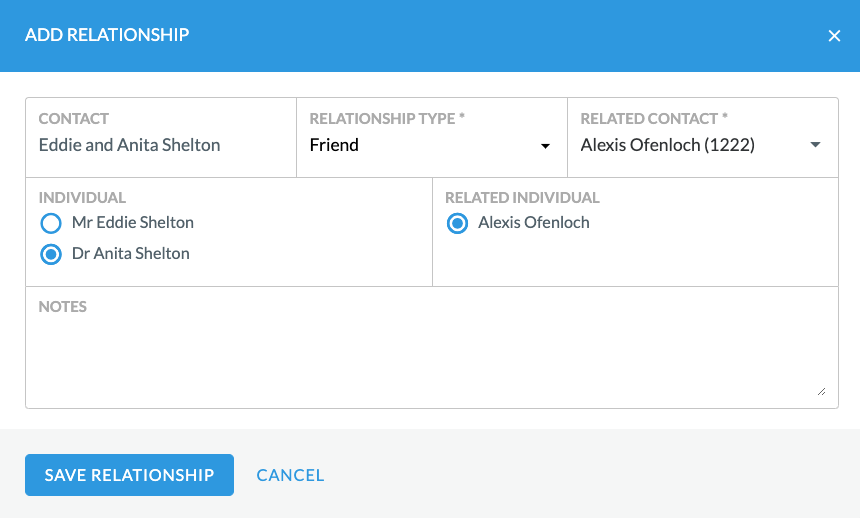Click the Related Contact field label
860x518 pixels.
(x=654, y=119)
